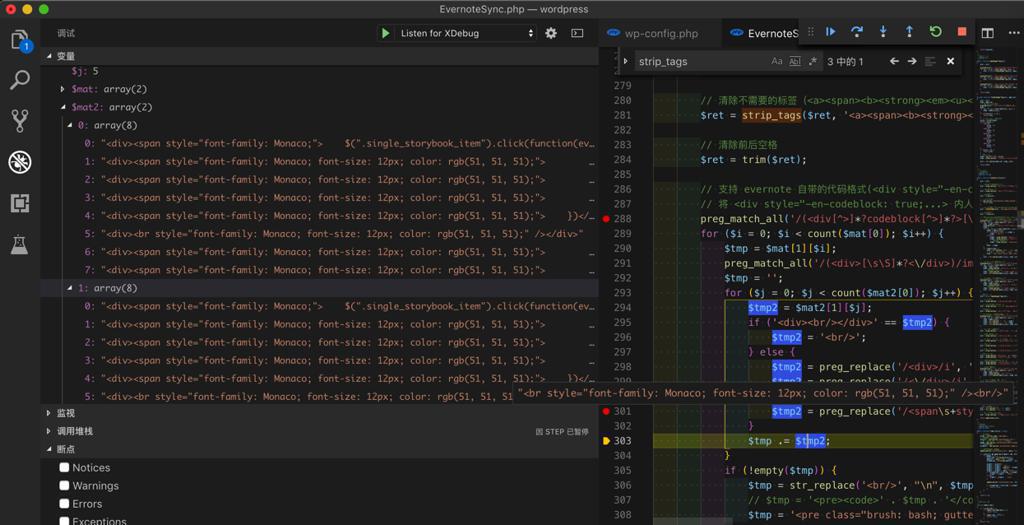The width and height of the screenshot is (1024, 525).
Task: Click the Continue debug button
Action: pyautogui.click(x=831, y=32)
